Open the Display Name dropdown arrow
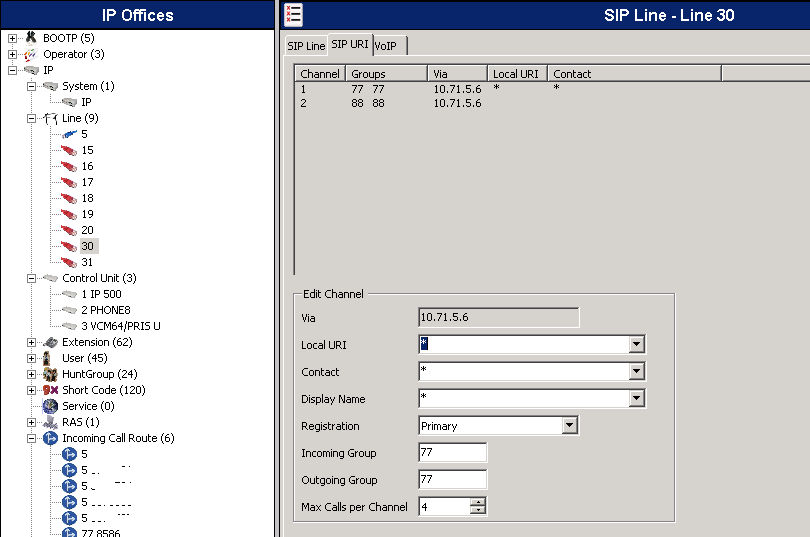 pos(636,398)
